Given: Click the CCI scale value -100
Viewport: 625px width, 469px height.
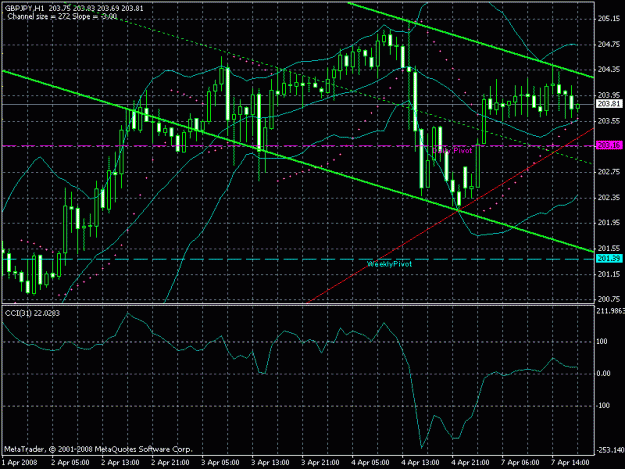Looking at the screenshot, I should [x=603, y=405].
